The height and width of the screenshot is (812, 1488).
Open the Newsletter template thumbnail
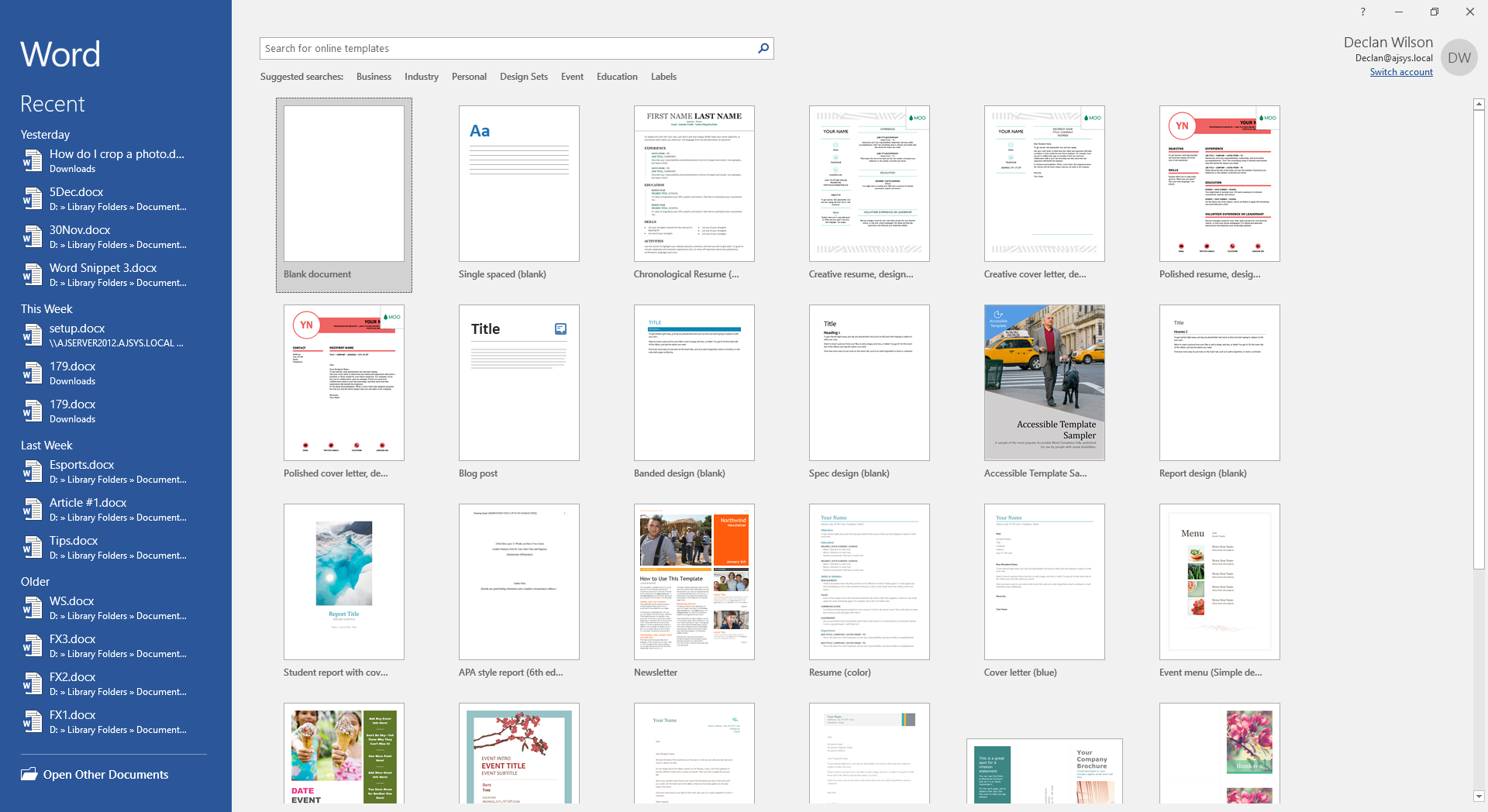(x=694, y=582)
